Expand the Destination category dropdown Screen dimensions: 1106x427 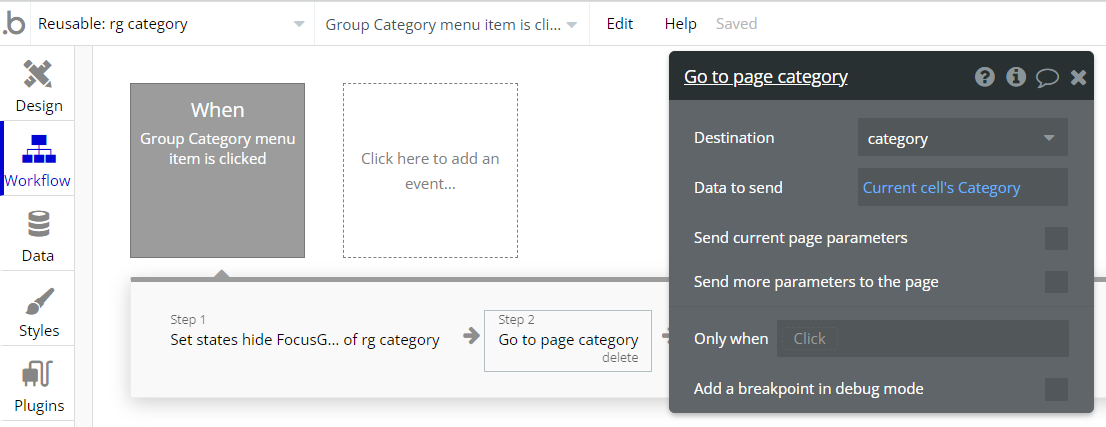[962, 138]
